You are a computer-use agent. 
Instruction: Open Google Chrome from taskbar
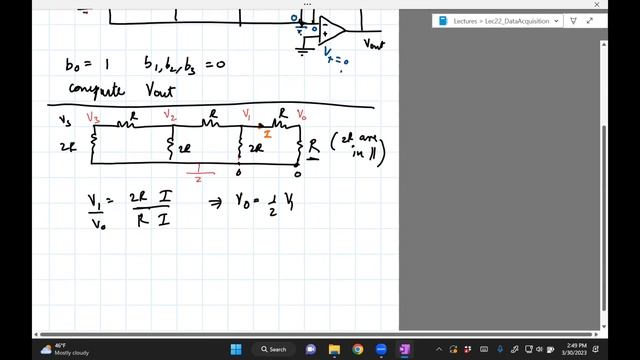[x=358, y=349]
